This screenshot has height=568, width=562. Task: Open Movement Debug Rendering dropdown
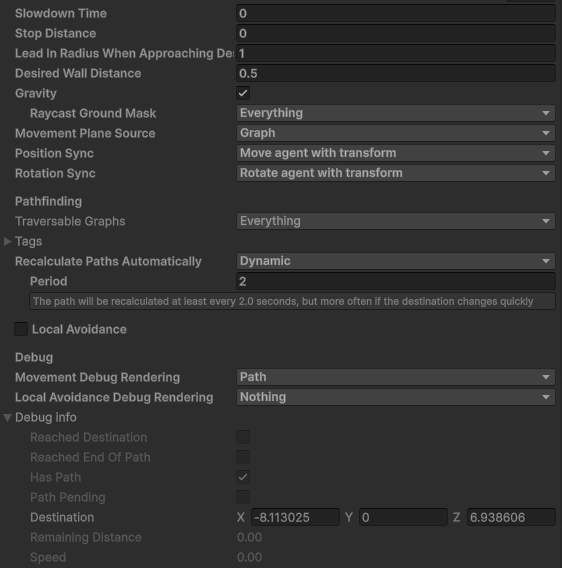click(x=396, y=377)
